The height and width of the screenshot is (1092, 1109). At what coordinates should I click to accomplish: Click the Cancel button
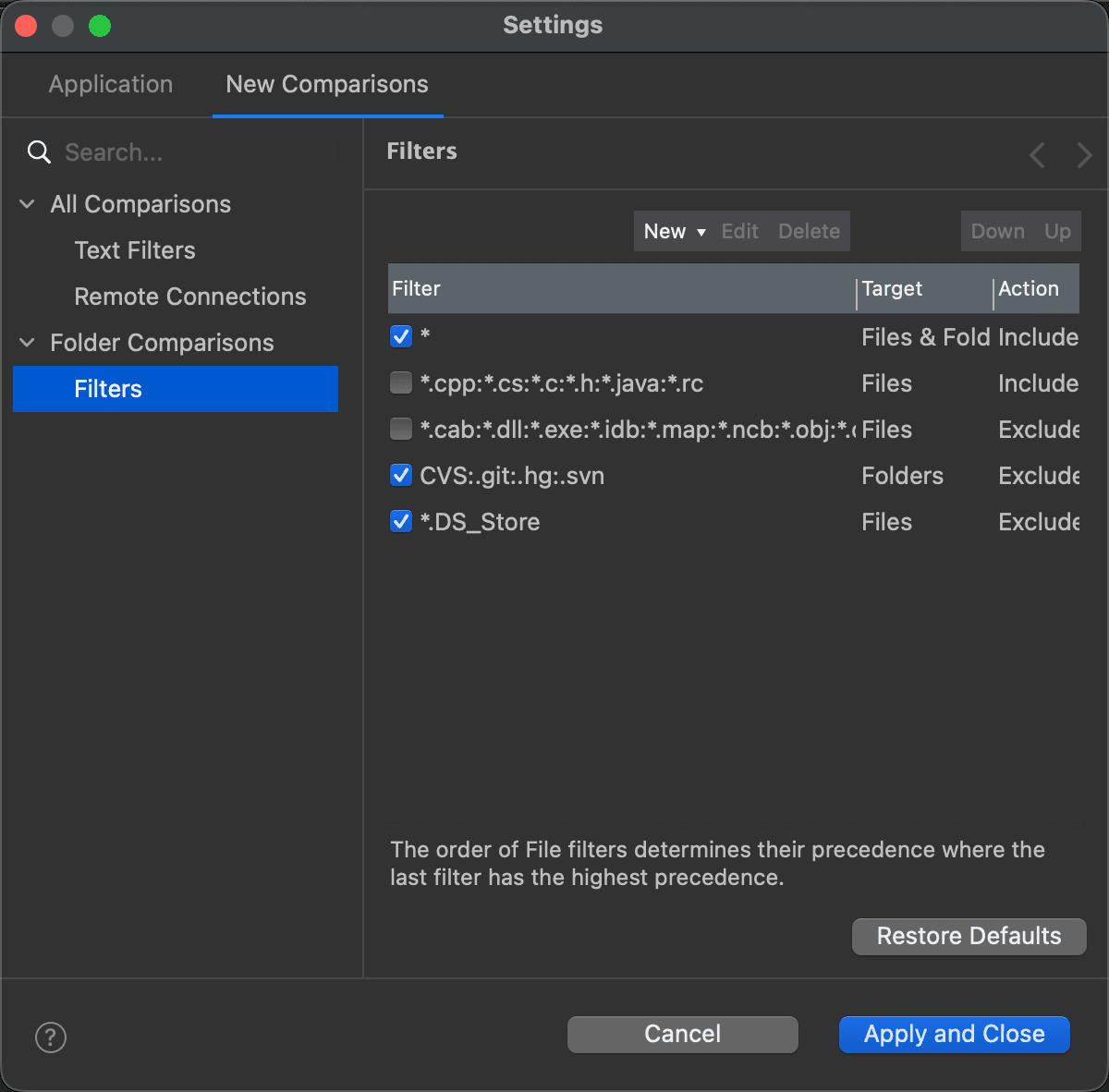click(x=682, y=1034)
